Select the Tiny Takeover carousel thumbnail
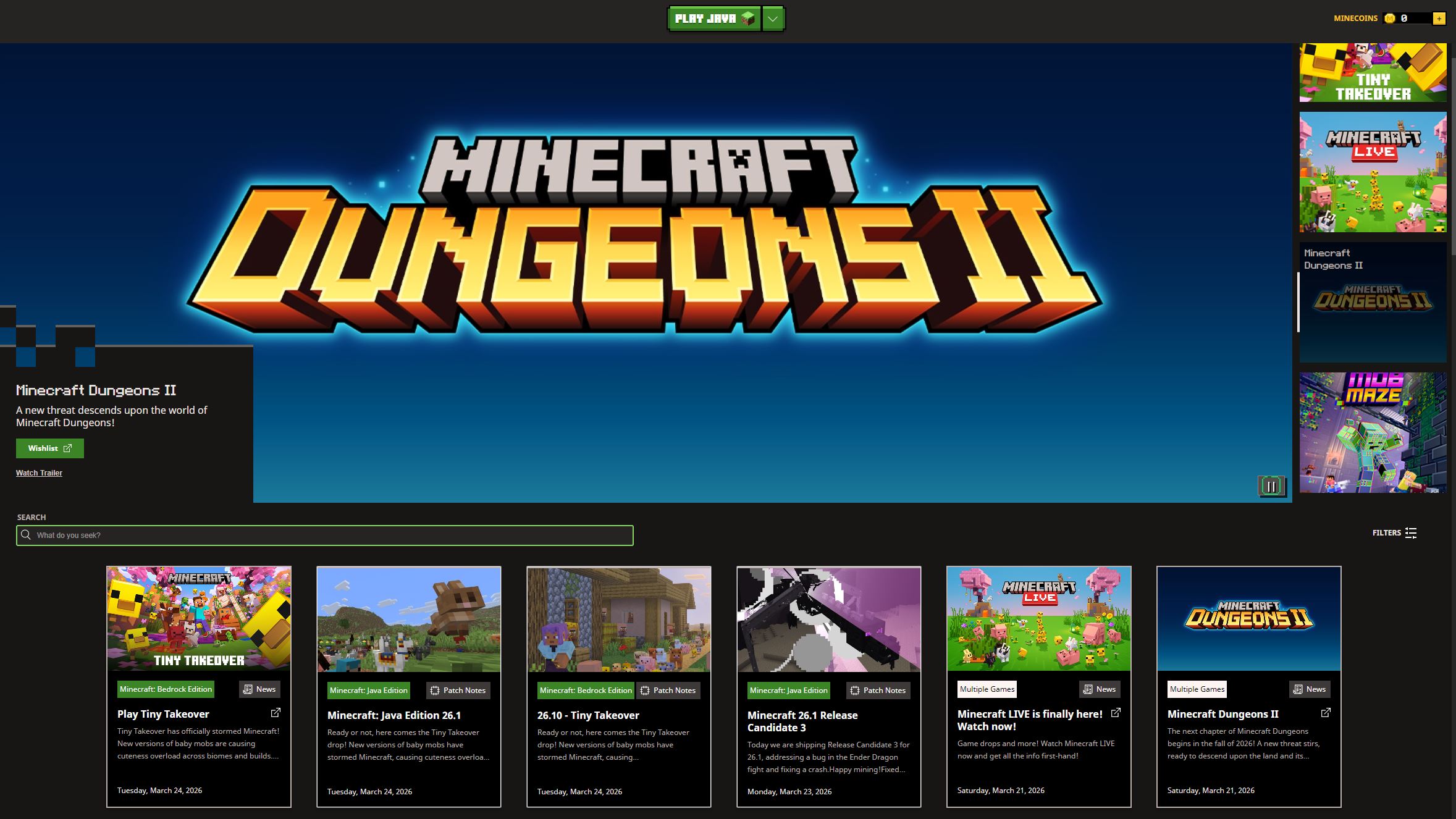This screenshot has width=1456, height=819. coord(1373,73)
